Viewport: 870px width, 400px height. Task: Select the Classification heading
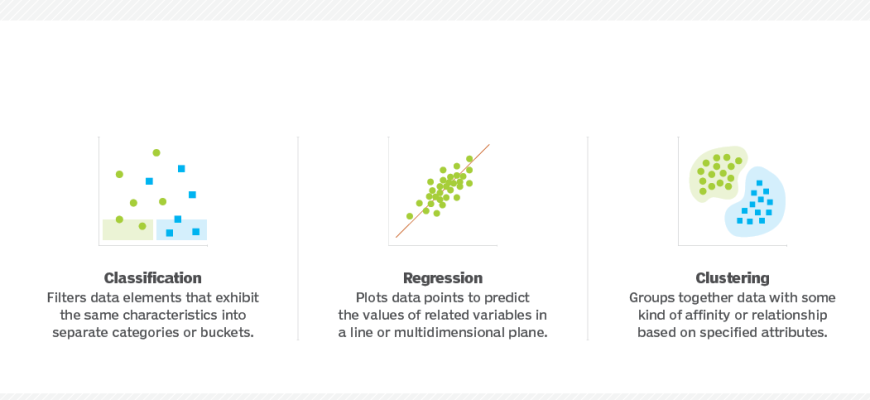coord(153,278)
